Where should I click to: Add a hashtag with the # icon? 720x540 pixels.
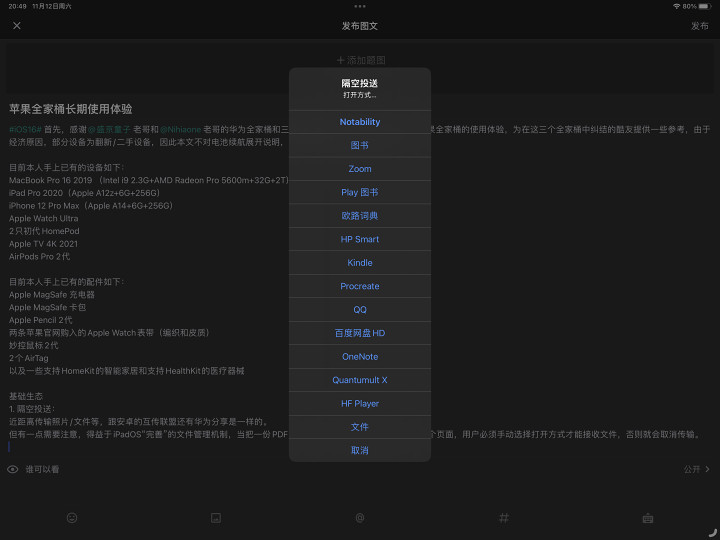(x=504, y=518)
